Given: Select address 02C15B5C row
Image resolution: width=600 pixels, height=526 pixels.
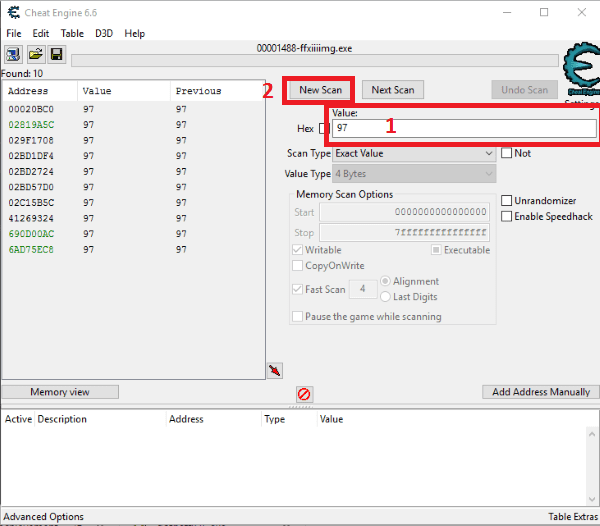Looking at the screenshot, I should tap(133, 203).
